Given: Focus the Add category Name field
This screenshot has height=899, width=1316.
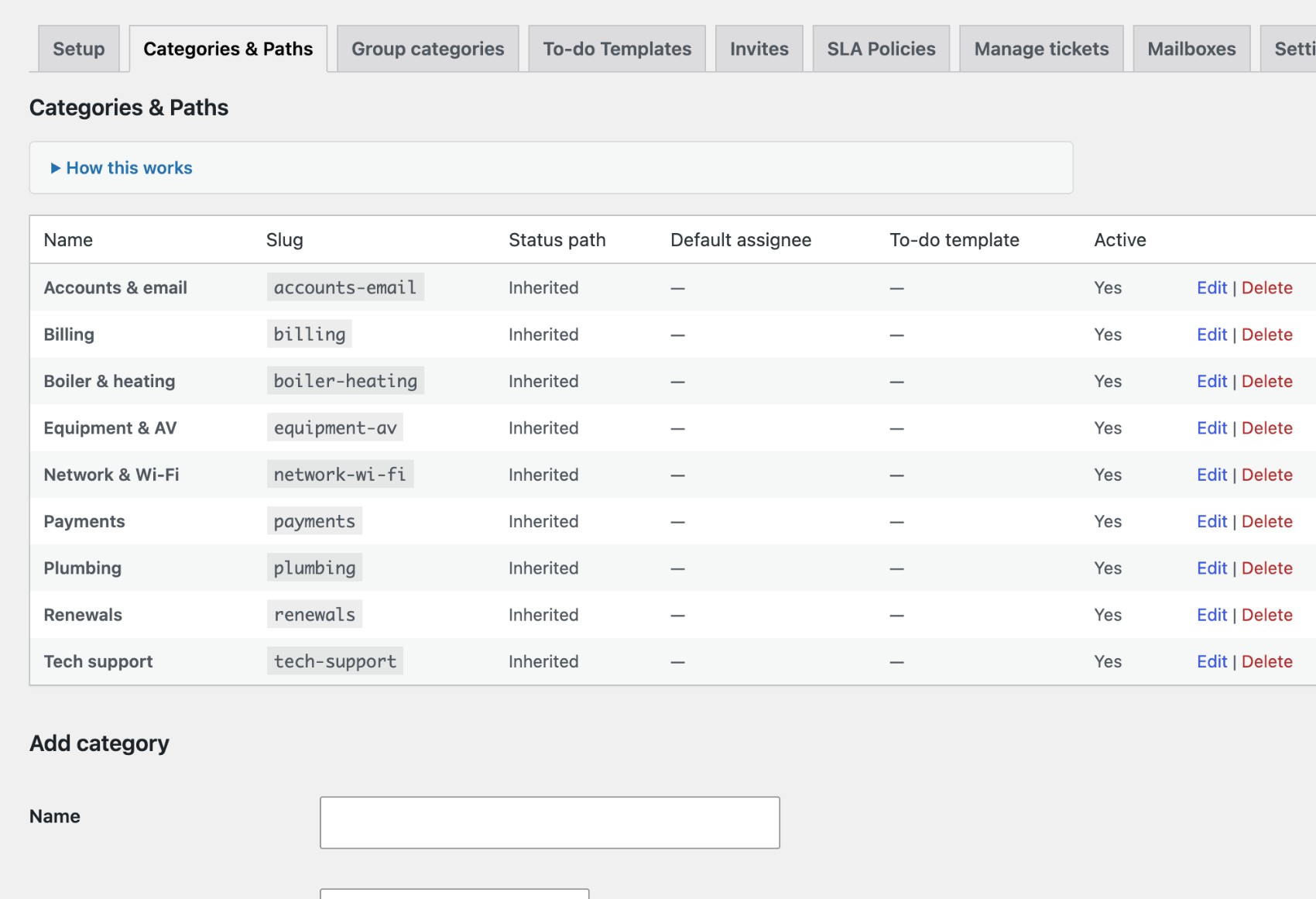Looking at the screenshot, I should click(x=550, y=822).
